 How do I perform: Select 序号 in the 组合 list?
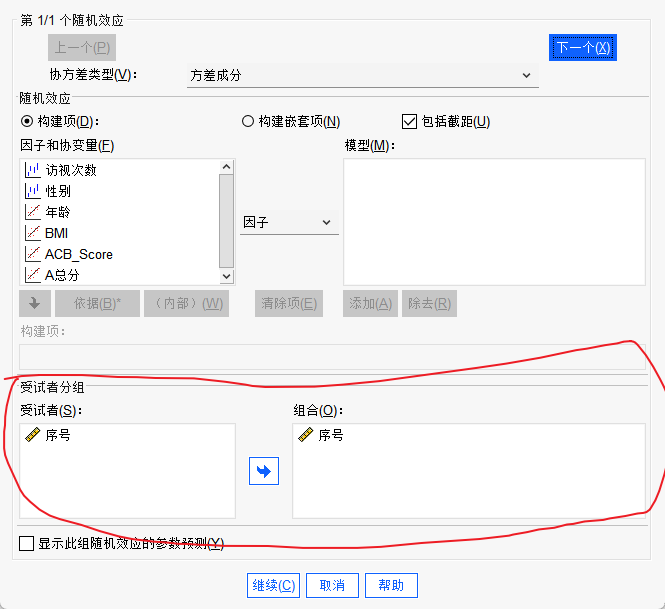coord(330,436)
